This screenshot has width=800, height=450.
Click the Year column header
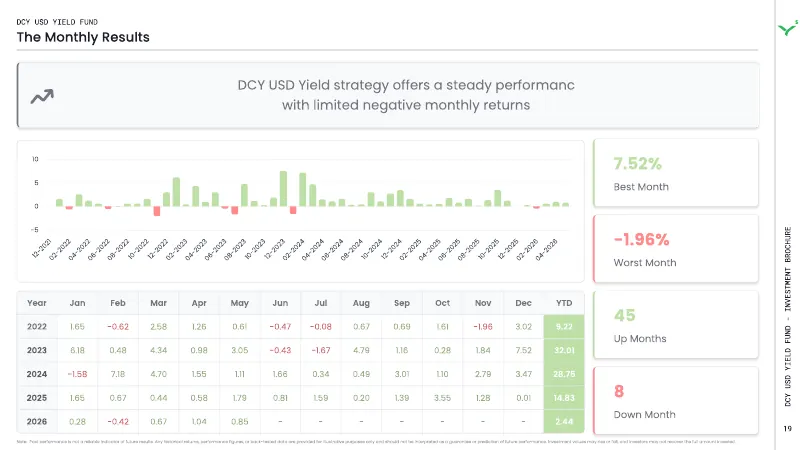coord(37,303)
